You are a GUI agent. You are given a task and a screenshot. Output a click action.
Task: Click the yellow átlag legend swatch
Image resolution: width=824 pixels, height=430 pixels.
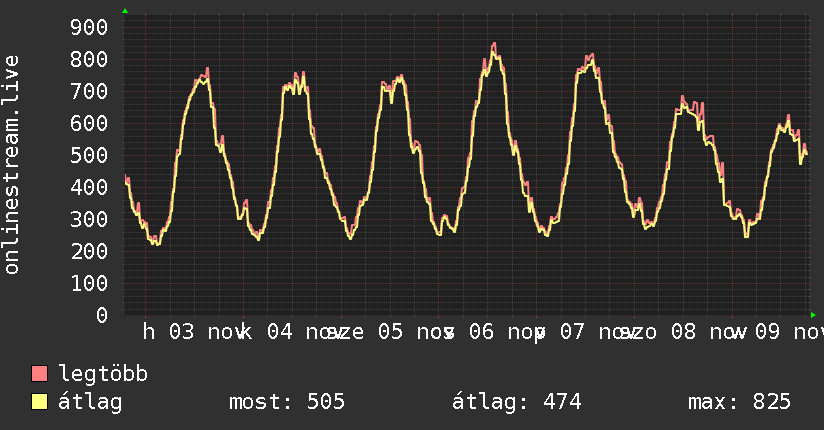coord(40,402)
